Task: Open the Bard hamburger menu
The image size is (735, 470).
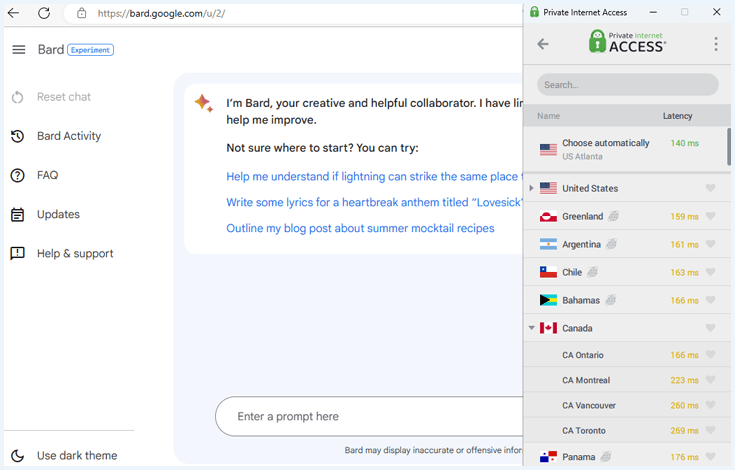Action: (x=19, y=50)
